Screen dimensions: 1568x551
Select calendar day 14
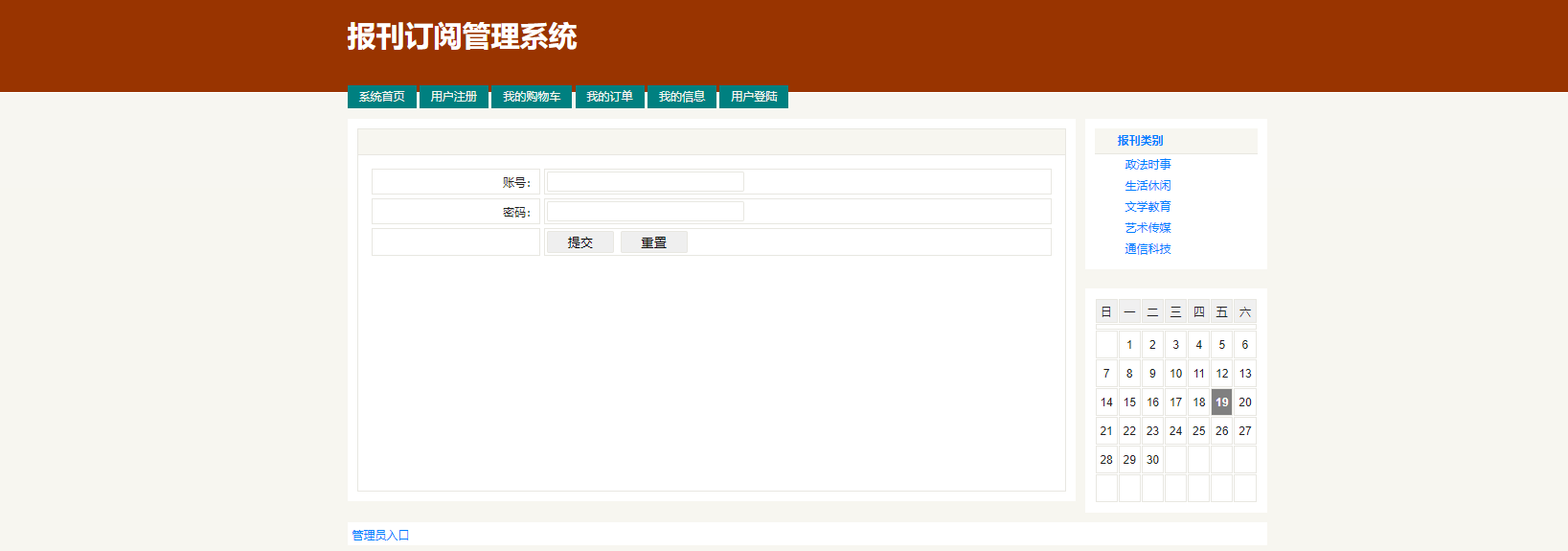[1106, 402]
